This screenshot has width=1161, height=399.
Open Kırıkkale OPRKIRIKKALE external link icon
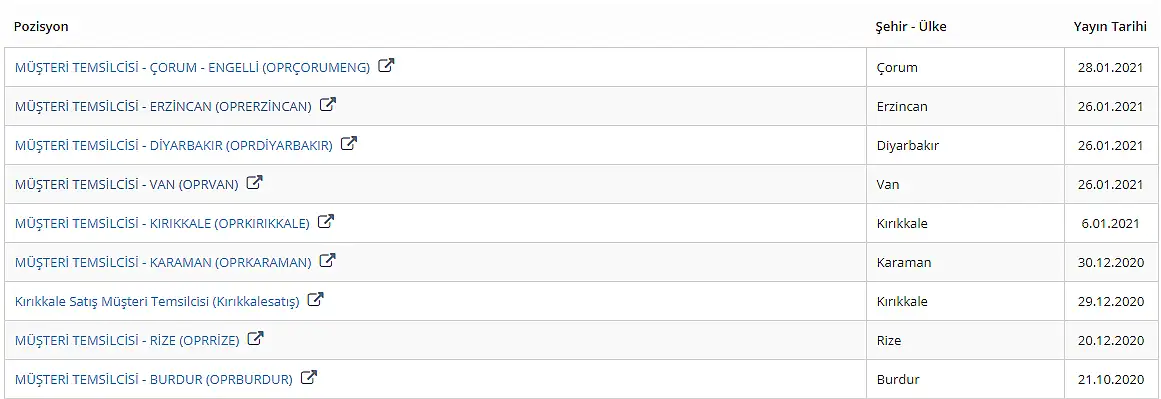coord(326,221)
